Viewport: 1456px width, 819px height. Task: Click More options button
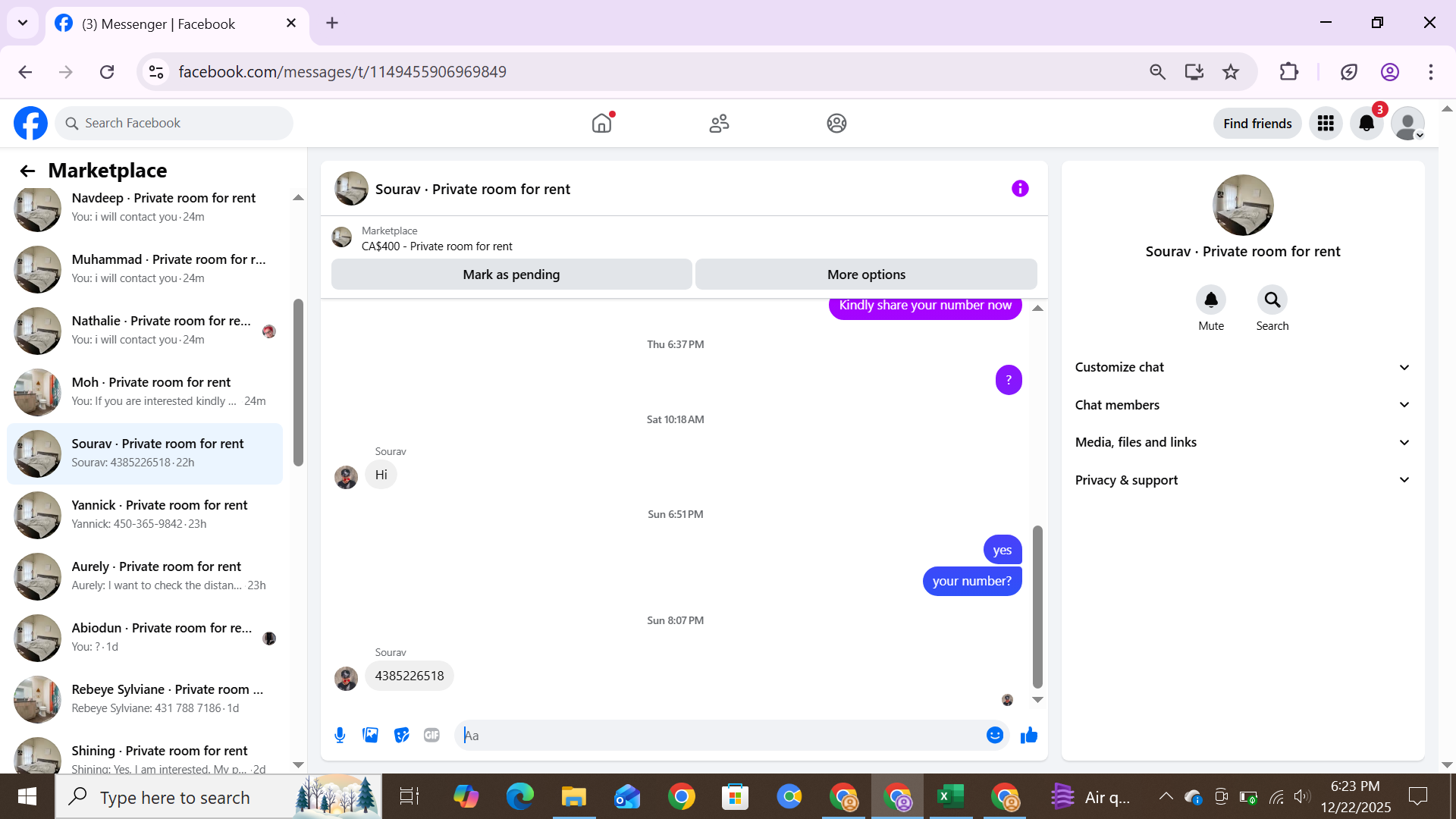[x=866, y=275]
